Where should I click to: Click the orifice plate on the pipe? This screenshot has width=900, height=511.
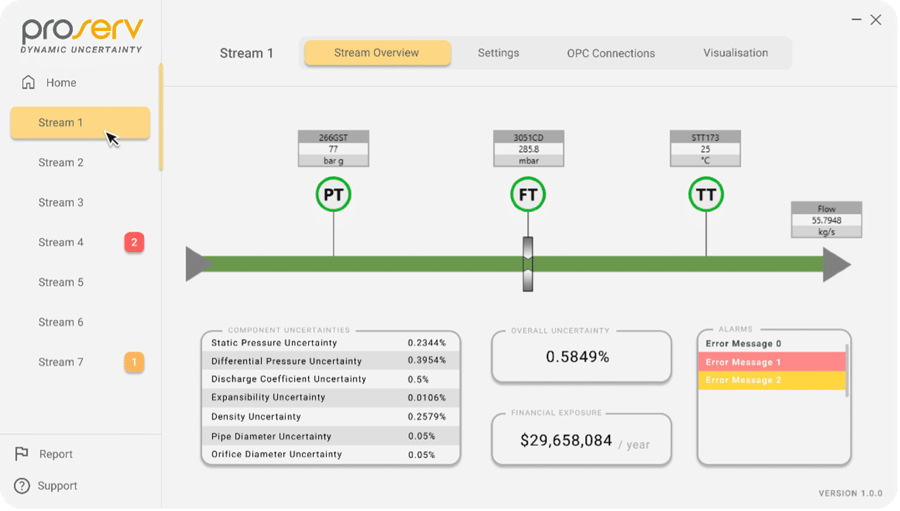528,264
